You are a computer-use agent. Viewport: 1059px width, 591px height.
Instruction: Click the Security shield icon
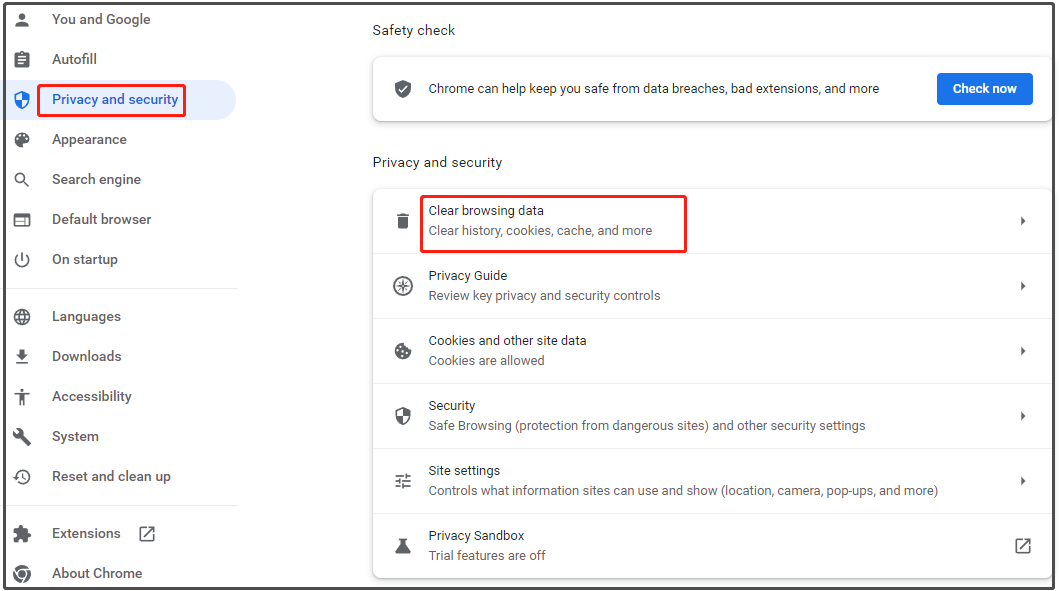pos(402,416)
